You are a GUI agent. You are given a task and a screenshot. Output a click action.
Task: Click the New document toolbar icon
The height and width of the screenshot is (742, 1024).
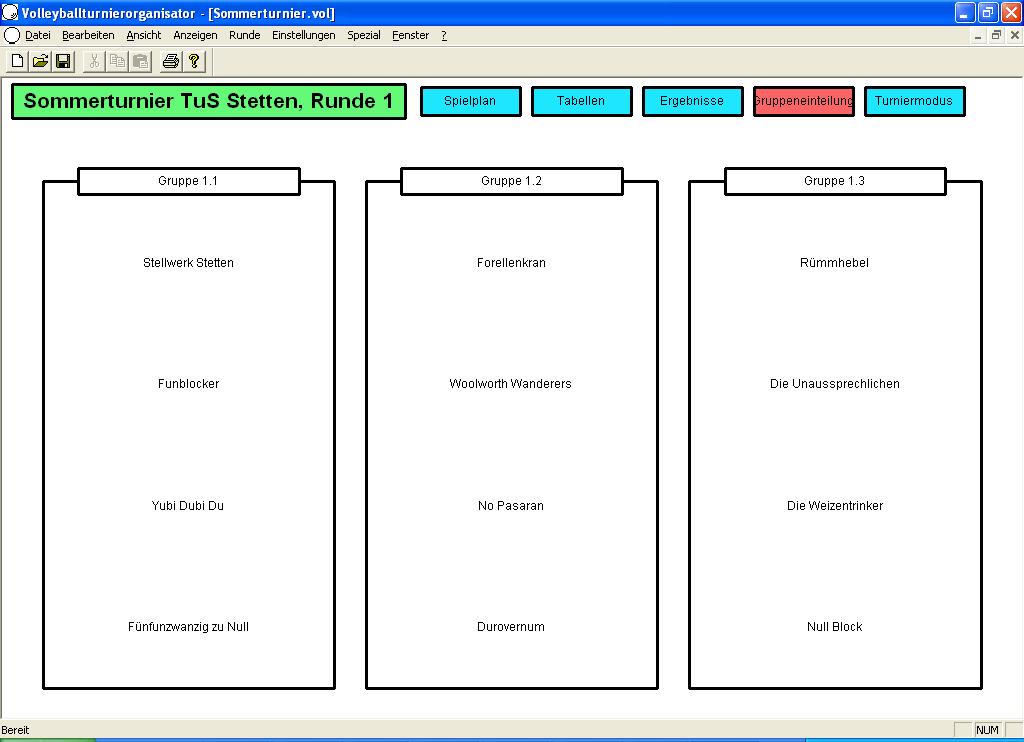[x=17, y=61]
